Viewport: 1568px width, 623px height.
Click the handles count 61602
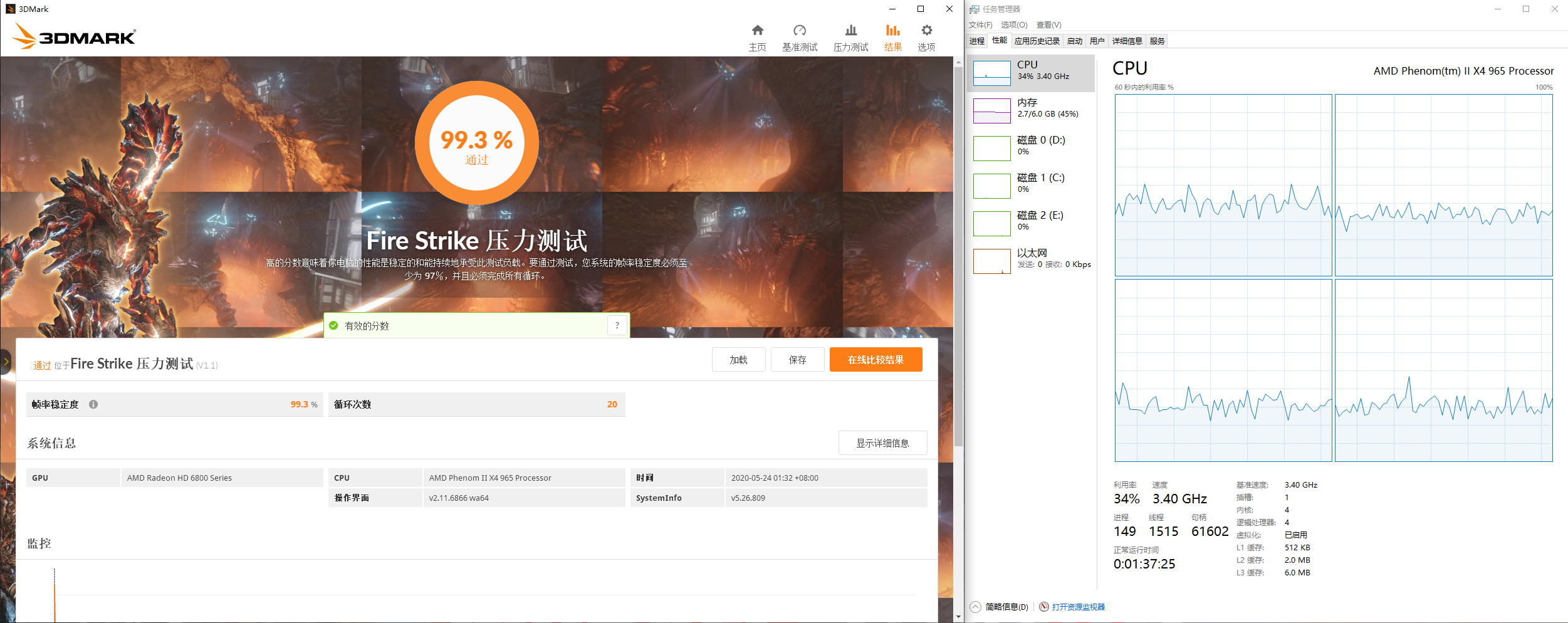coord(1210,531)
